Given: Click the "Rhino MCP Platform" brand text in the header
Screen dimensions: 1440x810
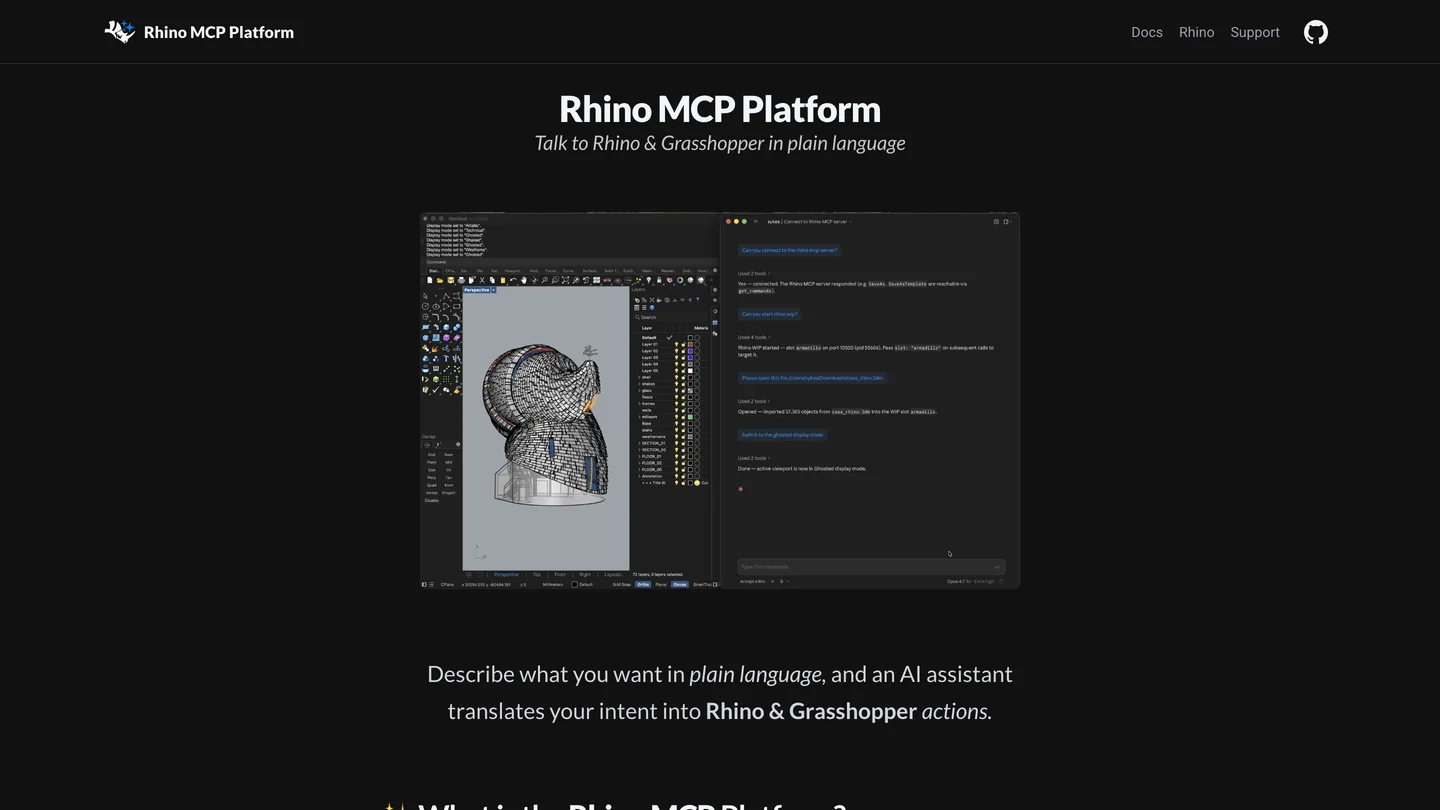Looking at the screenshot, I should click(219, 32).
